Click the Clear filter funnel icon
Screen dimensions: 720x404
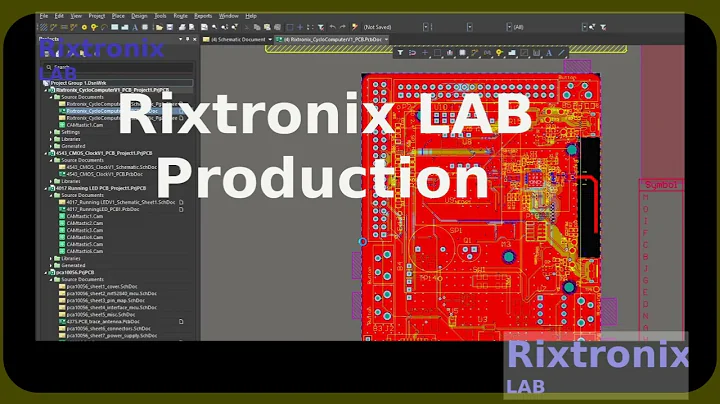(x=321, y=27)
